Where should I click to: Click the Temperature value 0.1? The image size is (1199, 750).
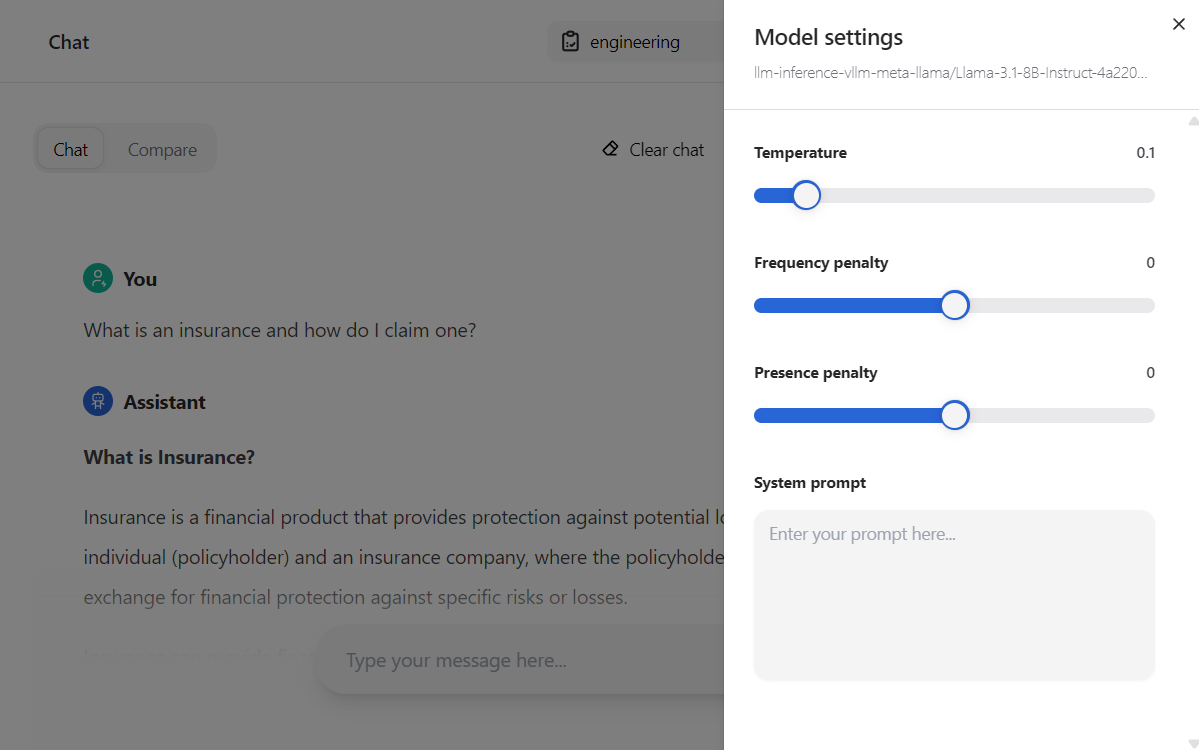[1145, 153]
